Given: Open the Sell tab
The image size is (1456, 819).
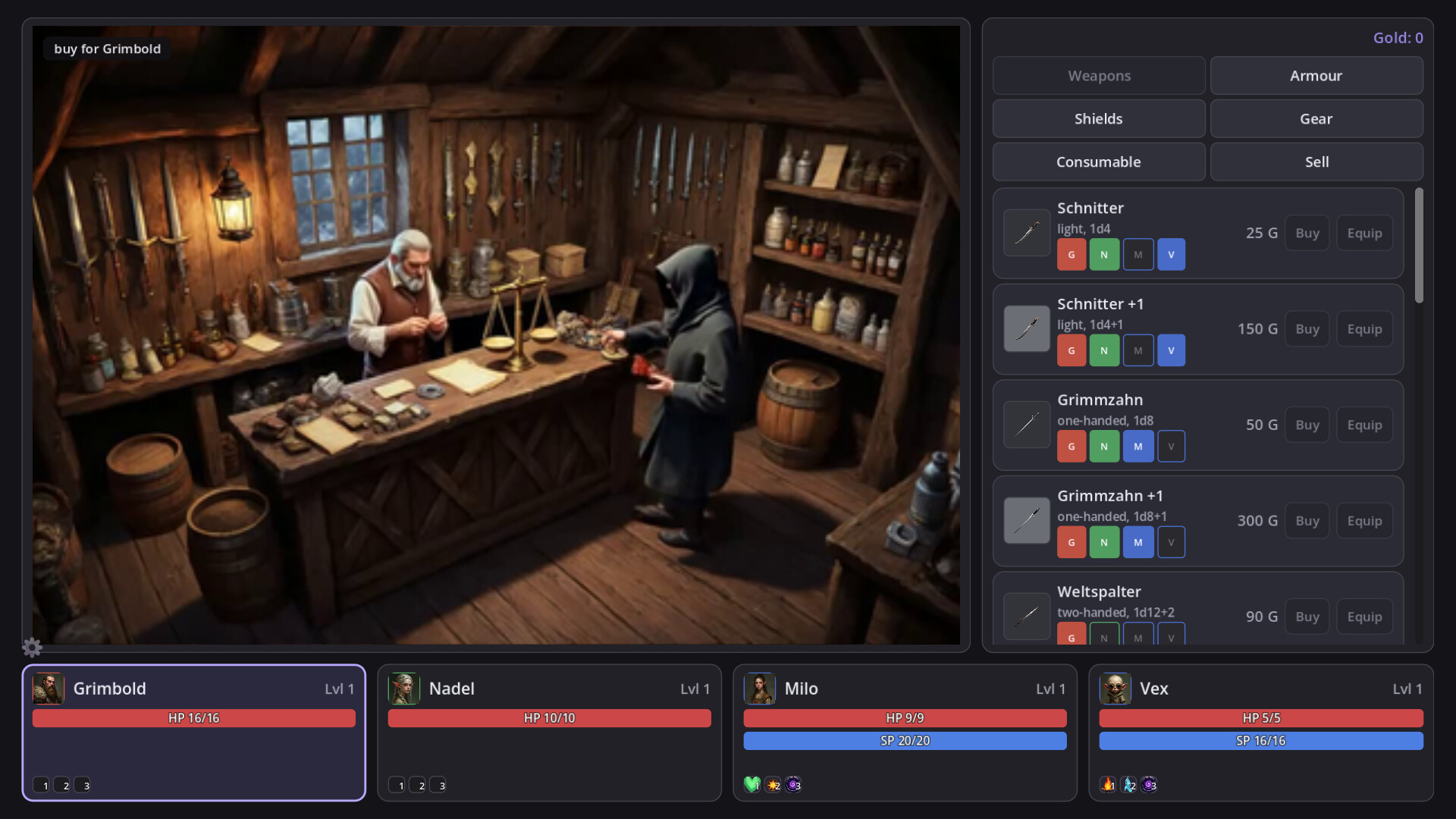Looking at the screenshot, I should (1316, 162).
